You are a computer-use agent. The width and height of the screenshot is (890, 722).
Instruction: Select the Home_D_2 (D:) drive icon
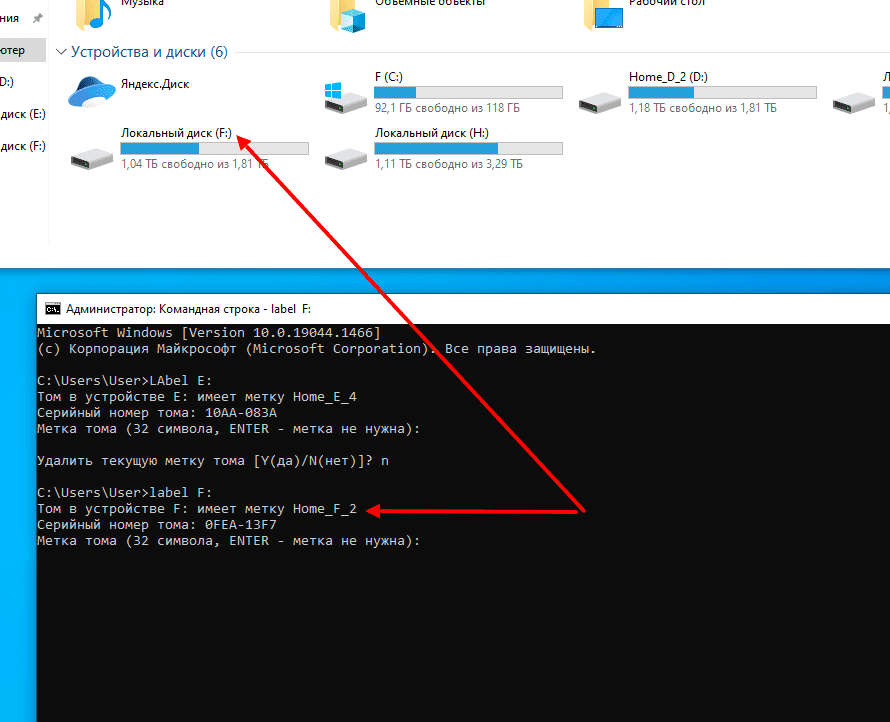598,98
